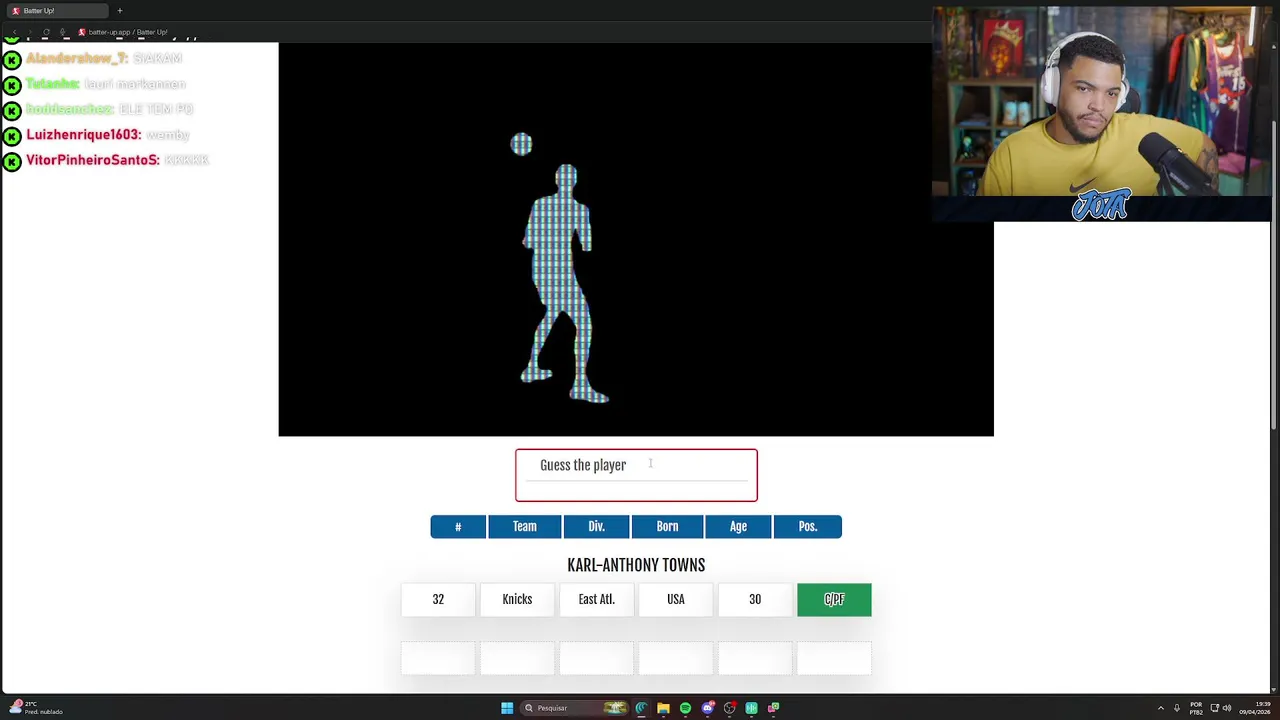Open Discord from the taskbar
Viewport: 1280px width, 720px height.
click(x=707, y=708)
